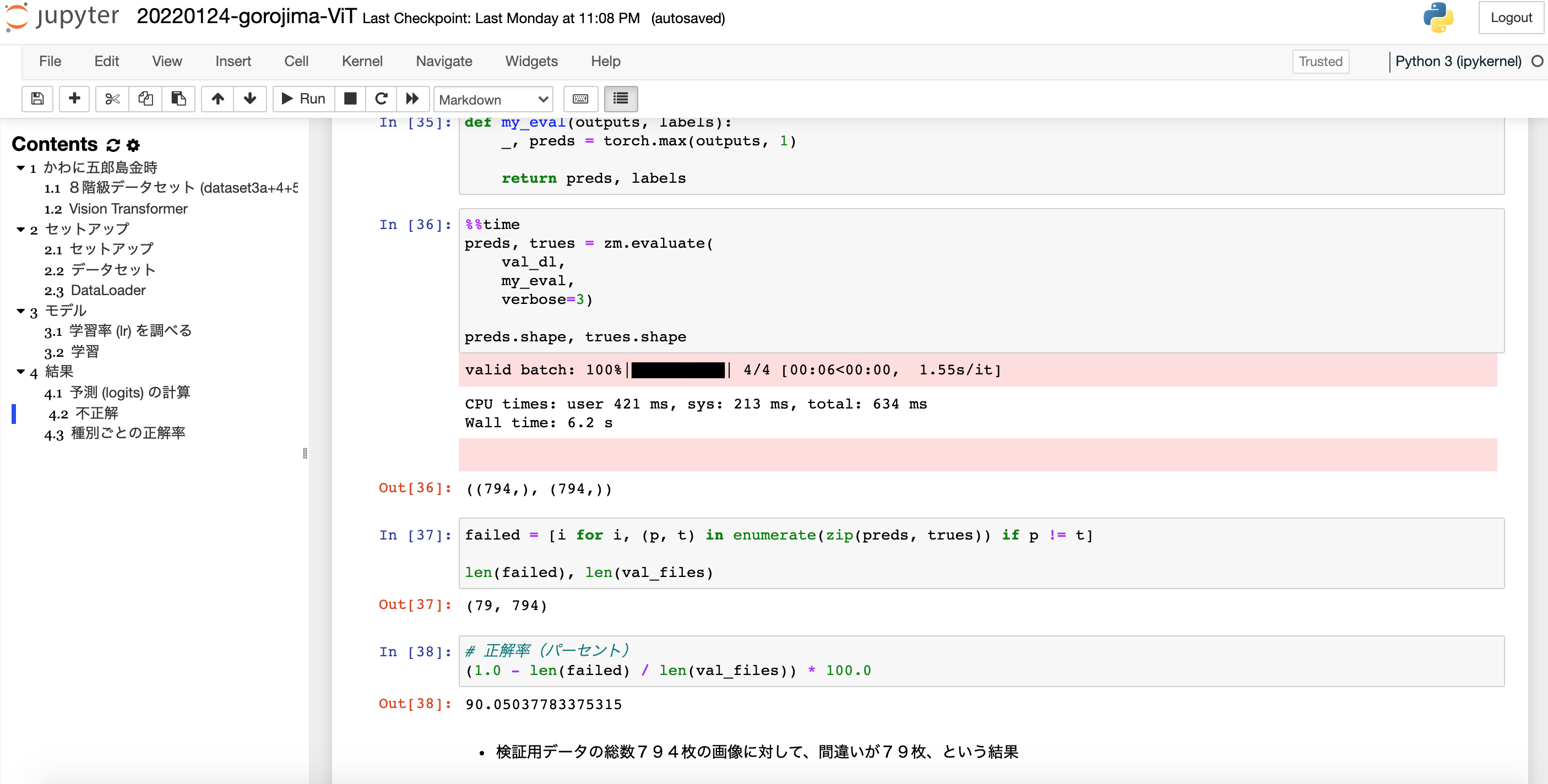Click the copy selected cells icon
The width and height of the screenshot is (1548, 784).
click(x=145, y=99)
